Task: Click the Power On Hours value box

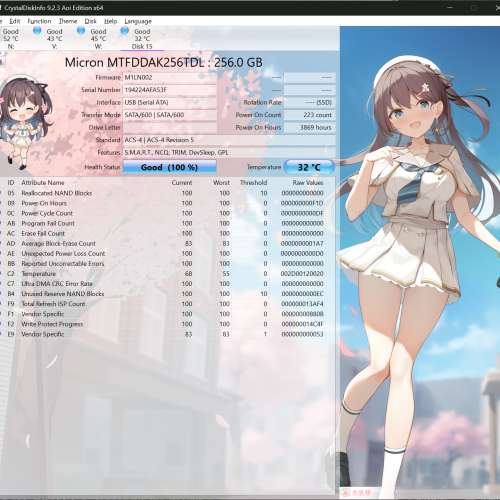Action: [x=310, y=128]
